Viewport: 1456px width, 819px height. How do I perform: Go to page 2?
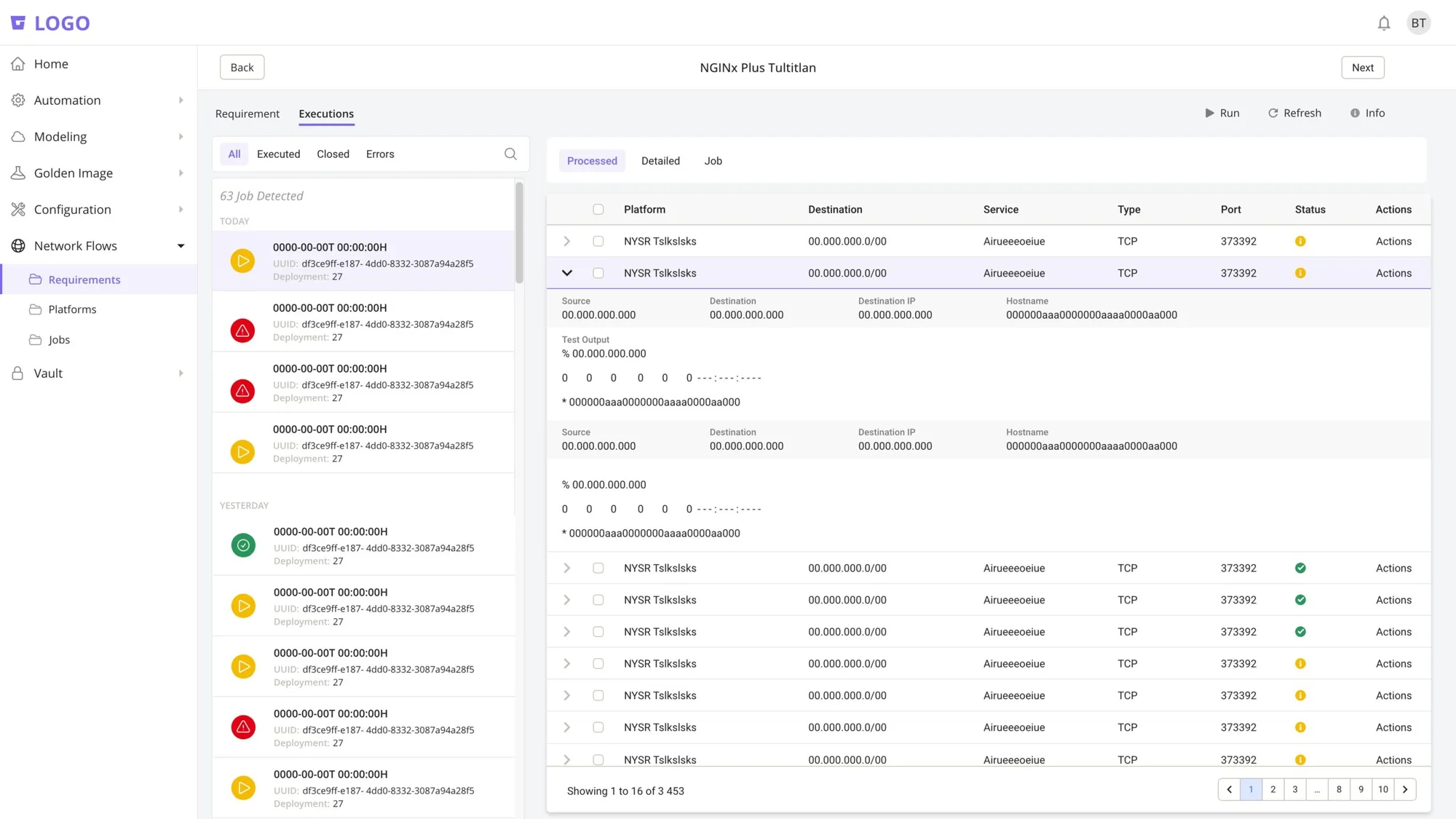pyautogui.click(x=1273, y=790)
